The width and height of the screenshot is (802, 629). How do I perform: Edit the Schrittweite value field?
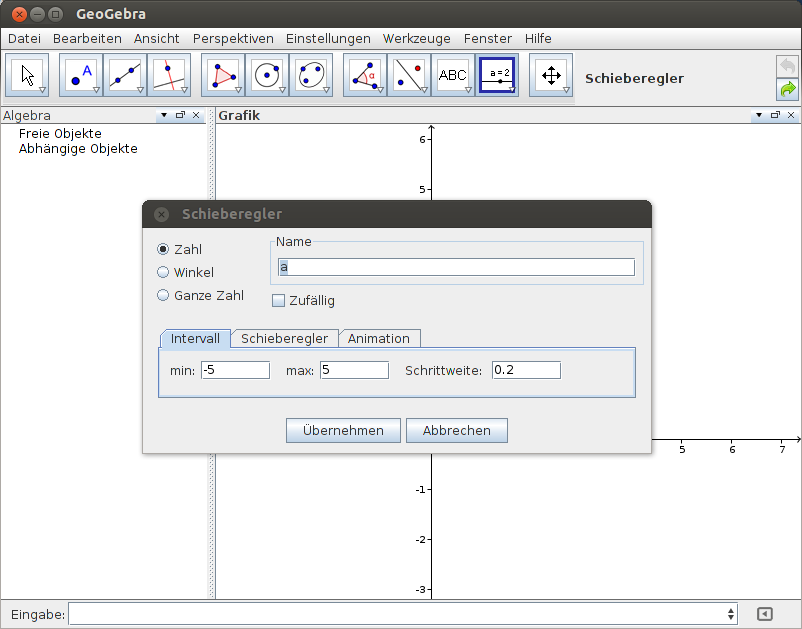[x=525, y=369]
